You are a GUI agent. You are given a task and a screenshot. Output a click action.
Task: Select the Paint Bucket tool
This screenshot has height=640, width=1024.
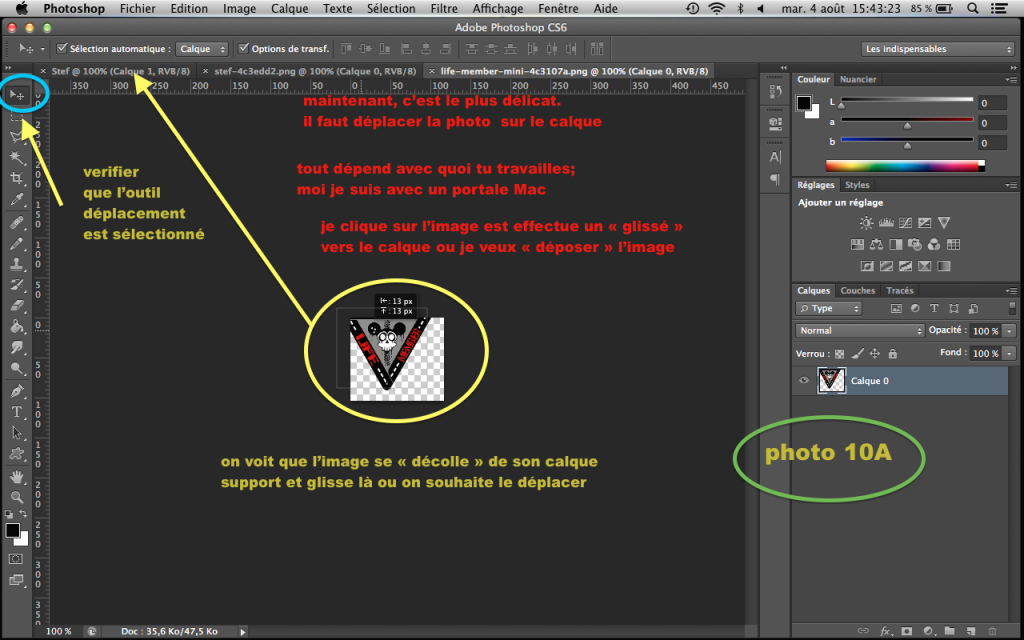point(17,327)
